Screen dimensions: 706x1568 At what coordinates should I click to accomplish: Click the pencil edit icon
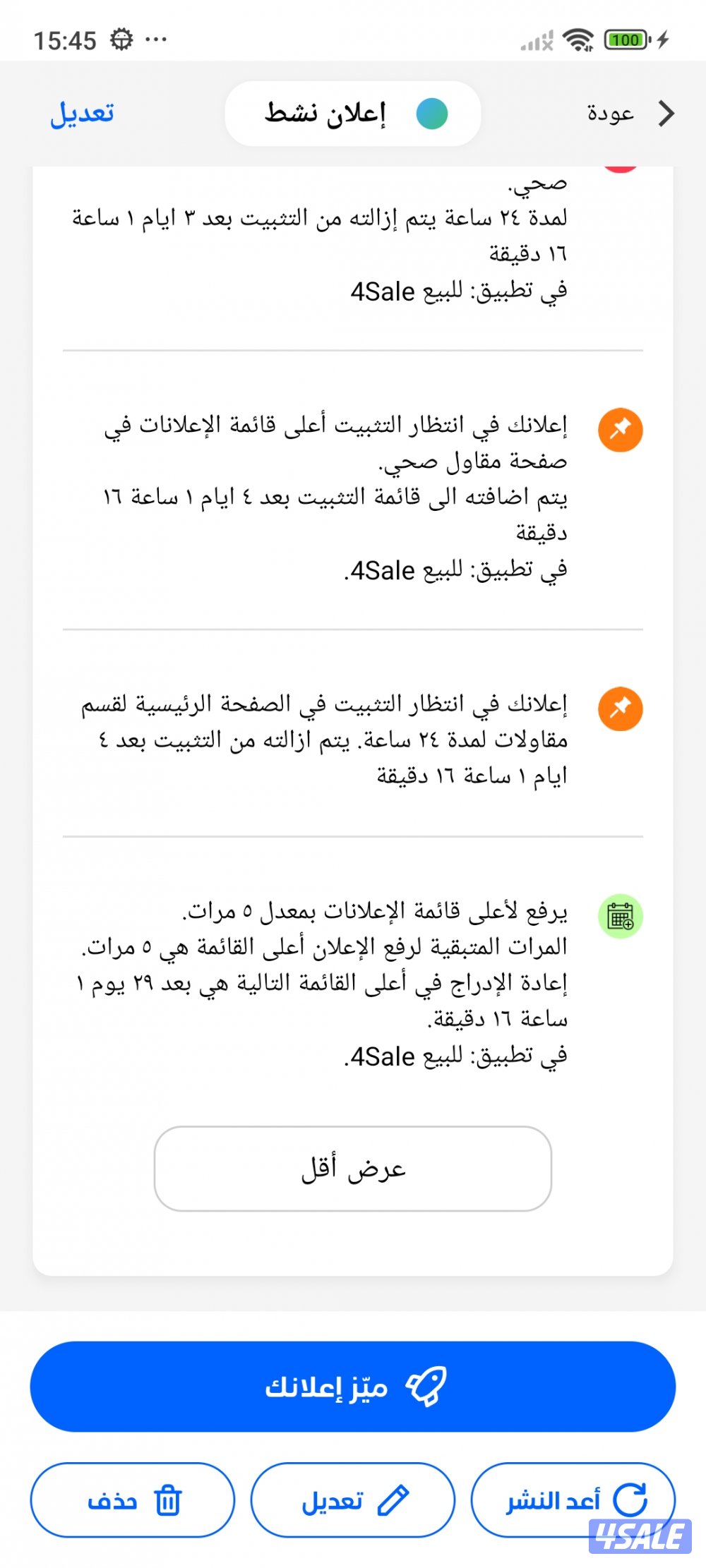(393, 1500)
